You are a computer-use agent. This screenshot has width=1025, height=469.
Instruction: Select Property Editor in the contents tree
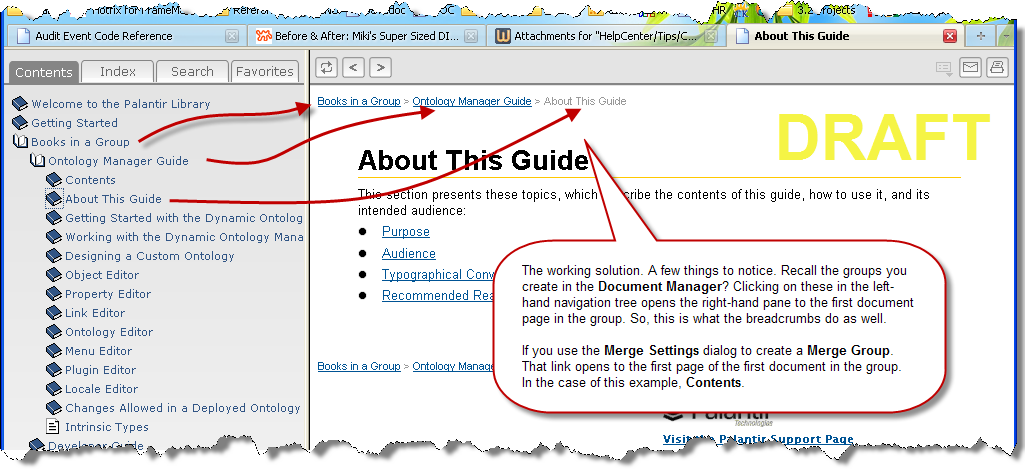(108, 294)
